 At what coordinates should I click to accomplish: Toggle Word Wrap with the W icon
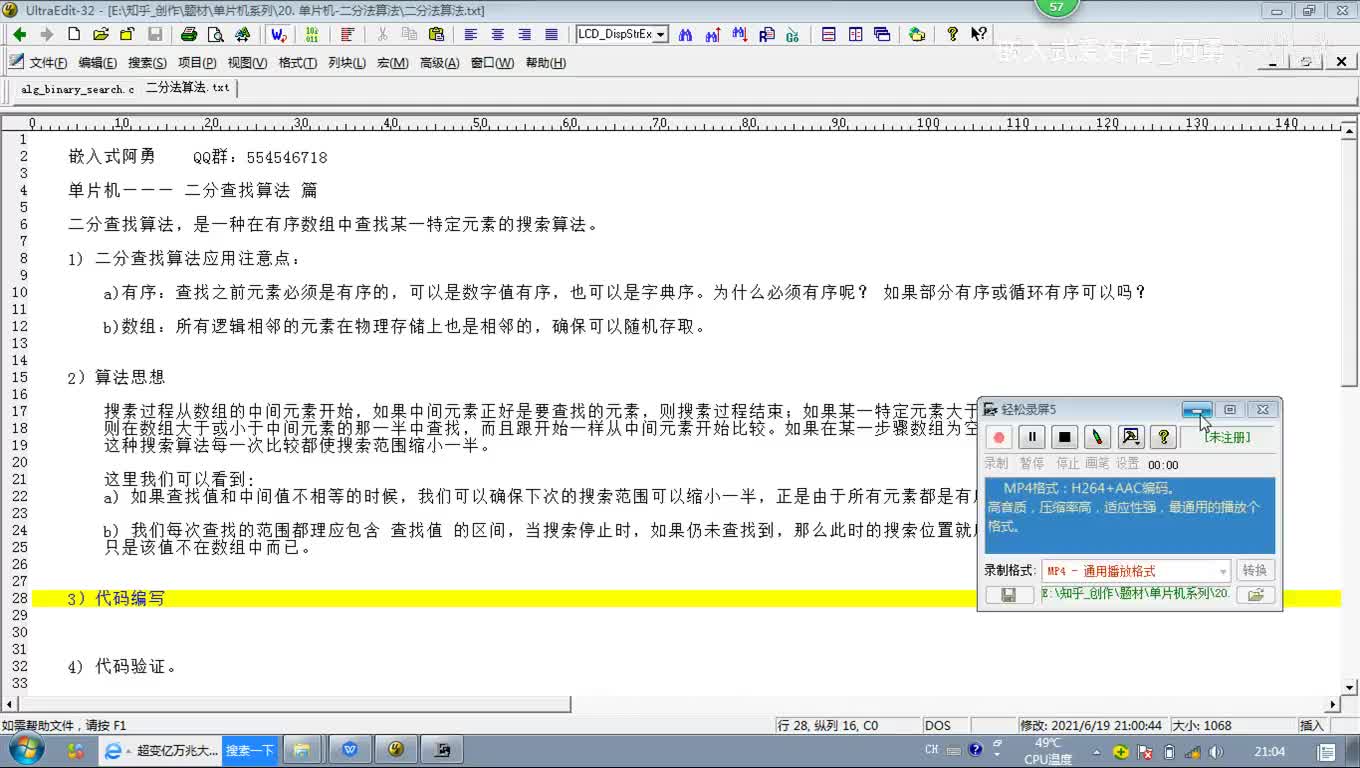(x=279, y=34)
